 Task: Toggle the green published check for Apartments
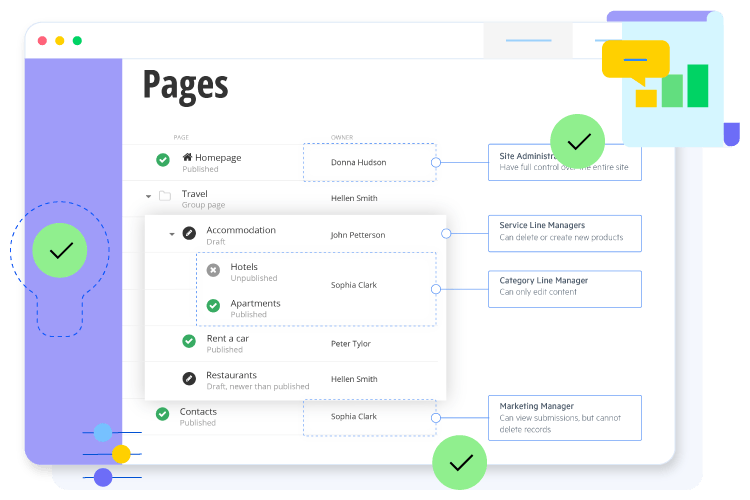click(213, 307)
